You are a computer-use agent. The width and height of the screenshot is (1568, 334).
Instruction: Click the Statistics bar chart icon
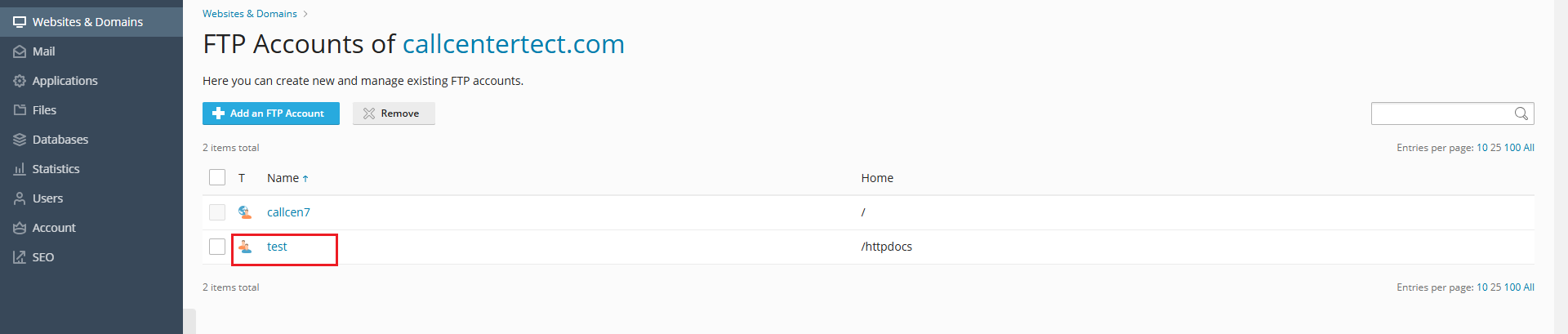pyautogui.click(x=20, y=169)
